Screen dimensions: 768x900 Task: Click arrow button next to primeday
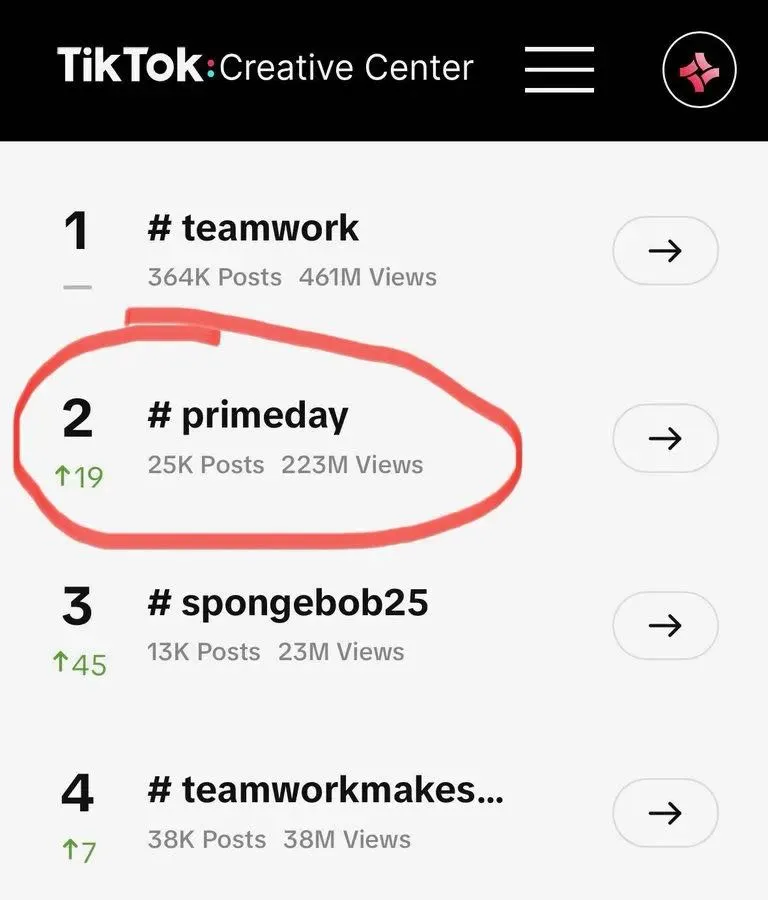click(x=665, y=438)
